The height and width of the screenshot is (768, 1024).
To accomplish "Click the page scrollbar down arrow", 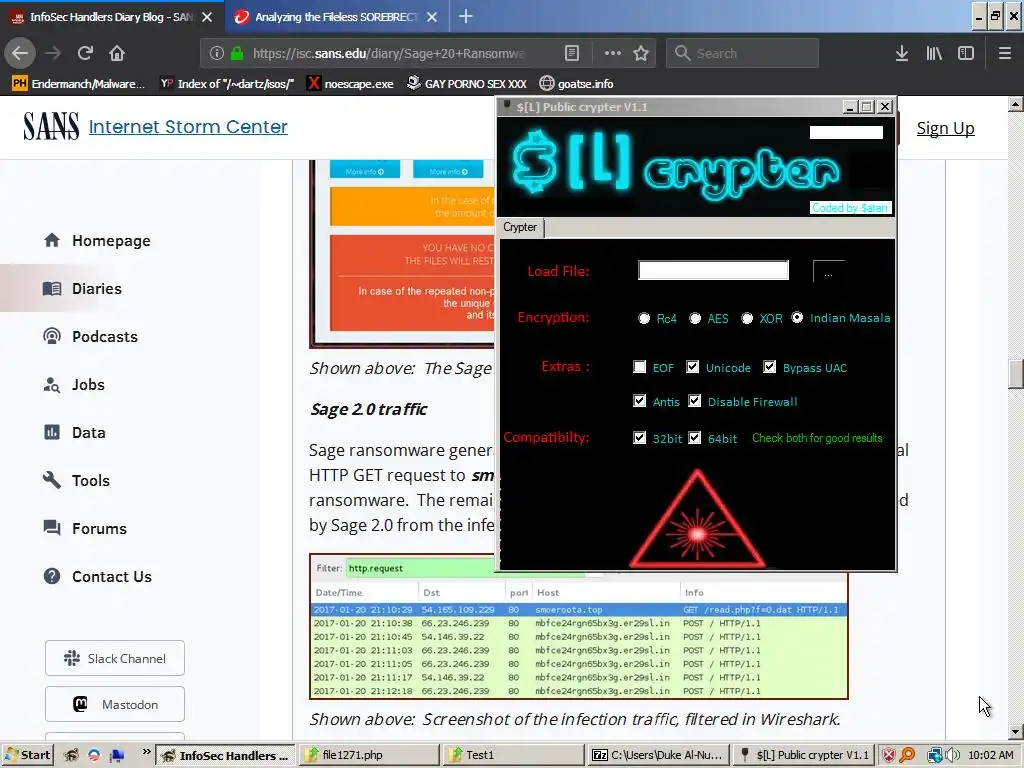I will point(1016,732).
